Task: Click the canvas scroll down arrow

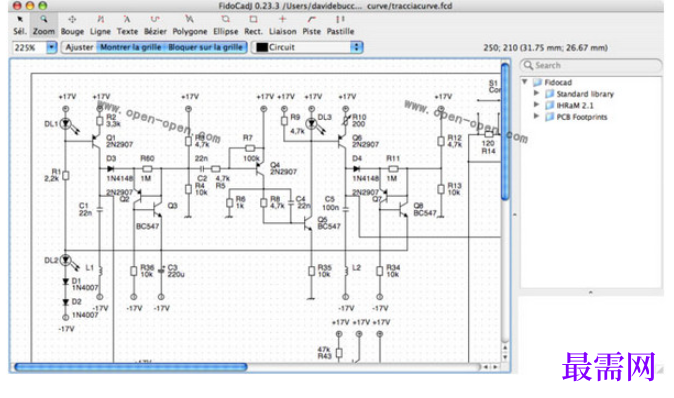Action: [506, 357]
